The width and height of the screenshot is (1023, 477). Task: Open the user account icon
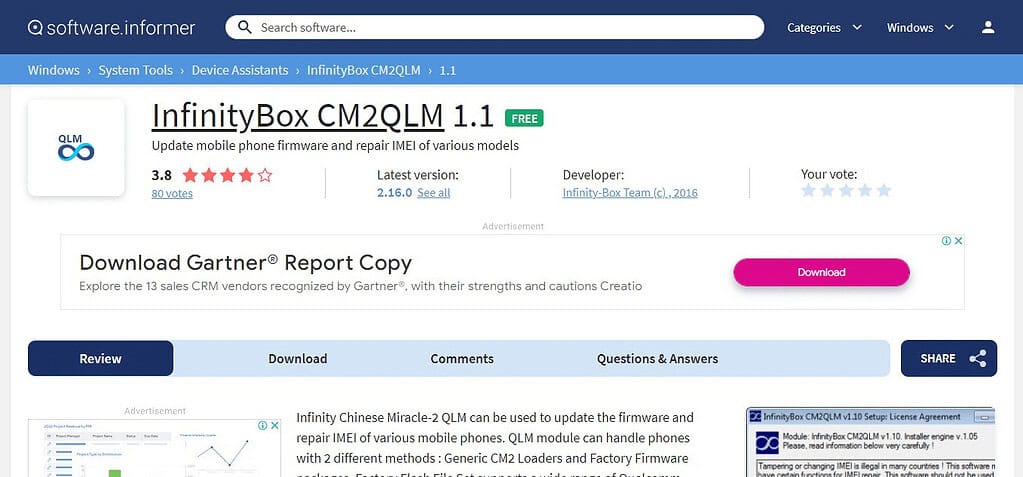point(988,27)
